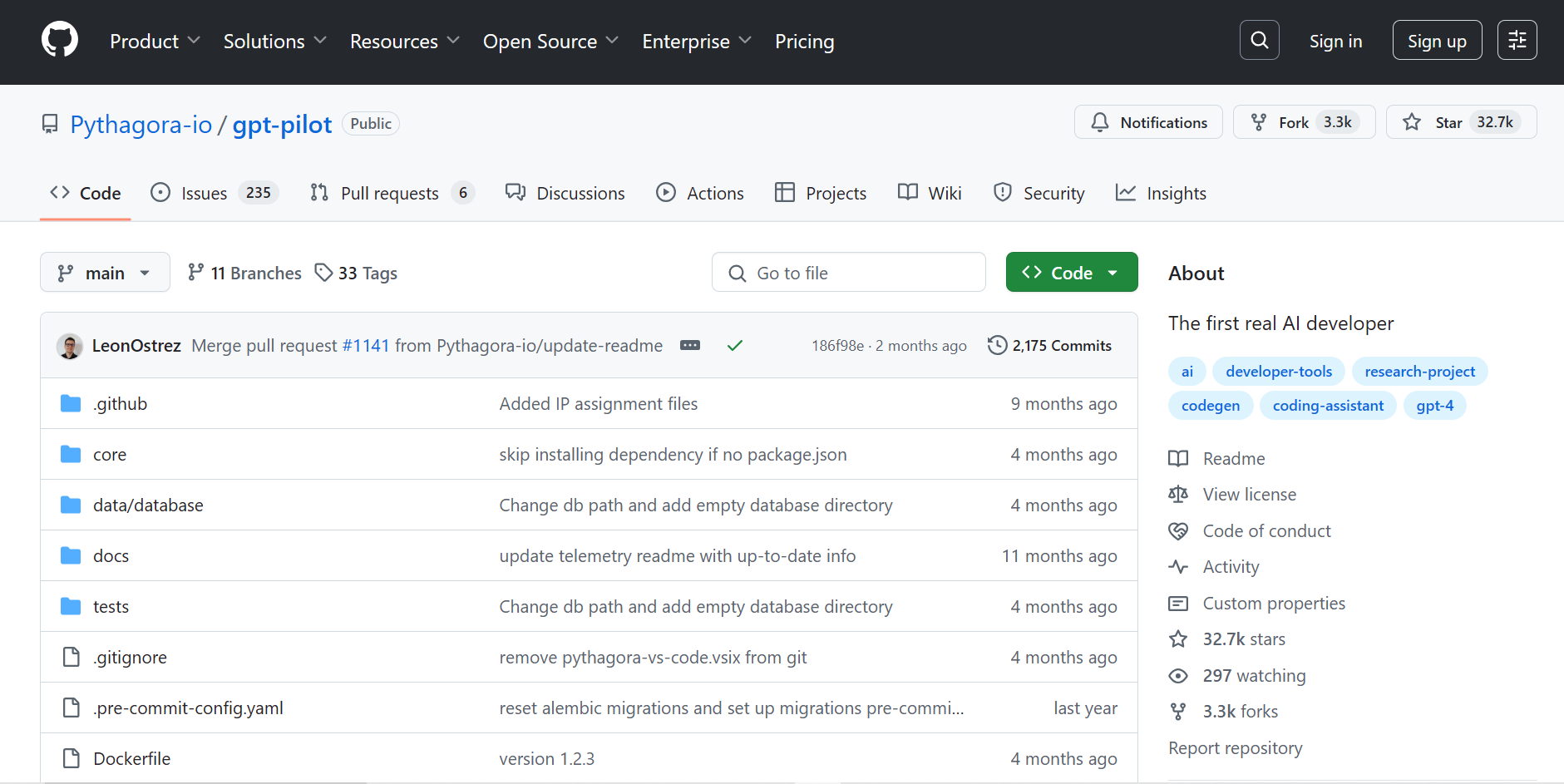Click the Star icon button
1564x784 pixels.
tap(1412, 122)
